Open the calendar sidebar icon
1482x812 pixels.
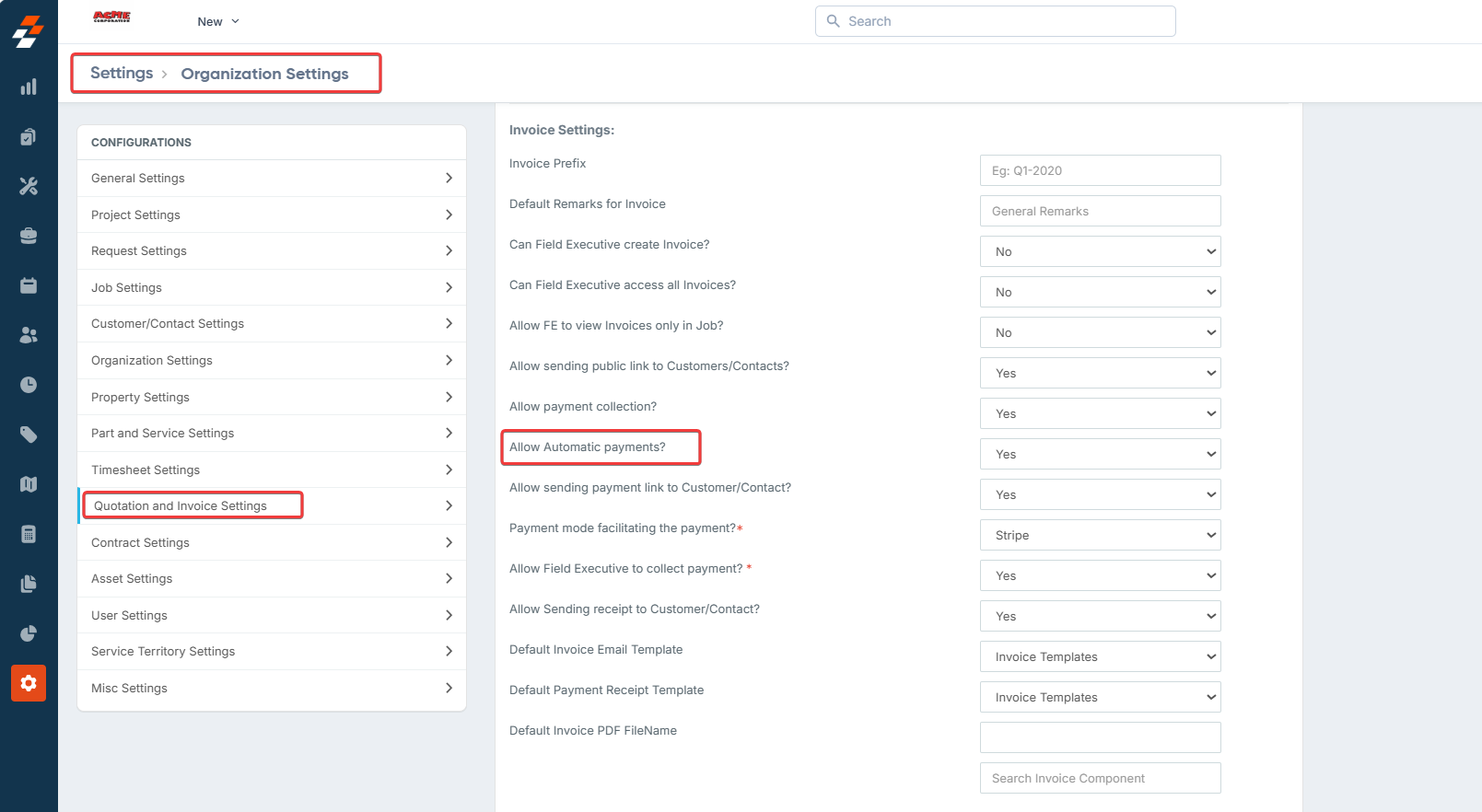(x=29, y=285)
